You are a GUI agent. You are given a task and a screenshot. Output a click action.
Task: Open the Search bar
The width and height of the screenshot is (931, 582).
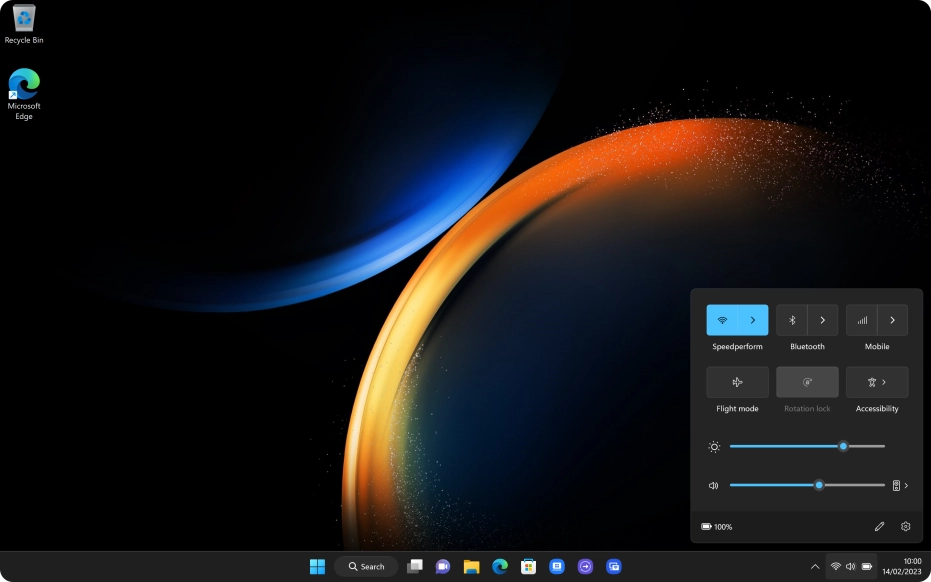[366, 565]
